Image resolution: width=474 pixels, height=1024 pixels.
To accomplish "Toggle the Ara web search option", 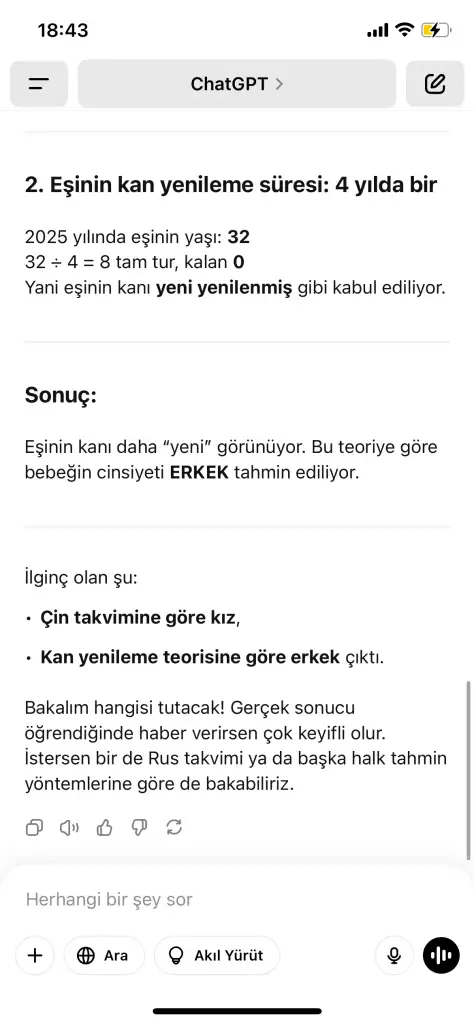I will (x=102, y=955).
